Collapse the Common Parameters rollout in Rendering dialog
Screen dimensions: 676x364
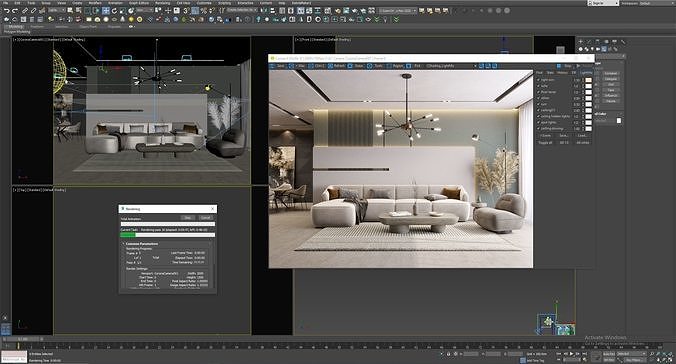tap(141, 244)
